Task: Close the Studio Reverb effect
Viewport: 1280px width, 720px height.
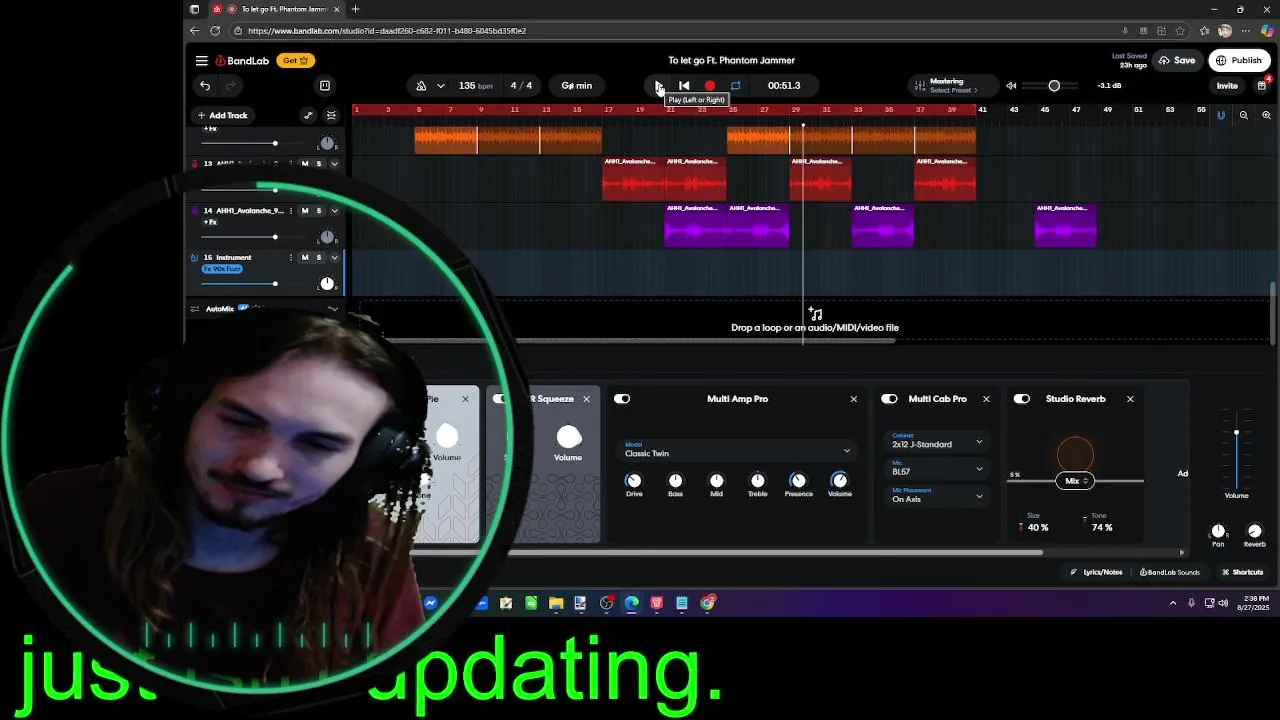Action: tap(1130, 399)
